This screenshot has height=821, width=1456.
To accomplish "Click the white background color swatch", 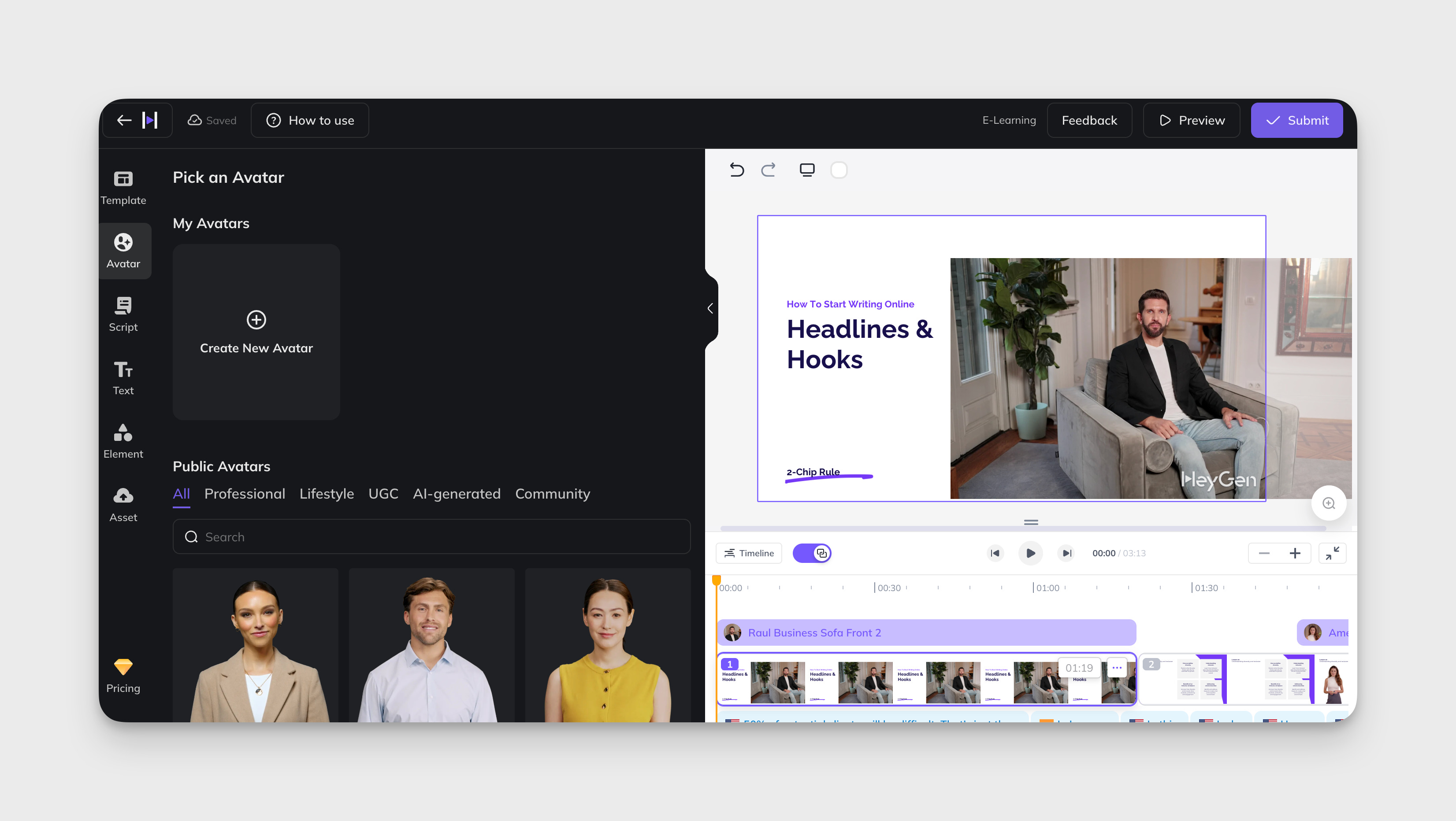I will pos(839,170).
